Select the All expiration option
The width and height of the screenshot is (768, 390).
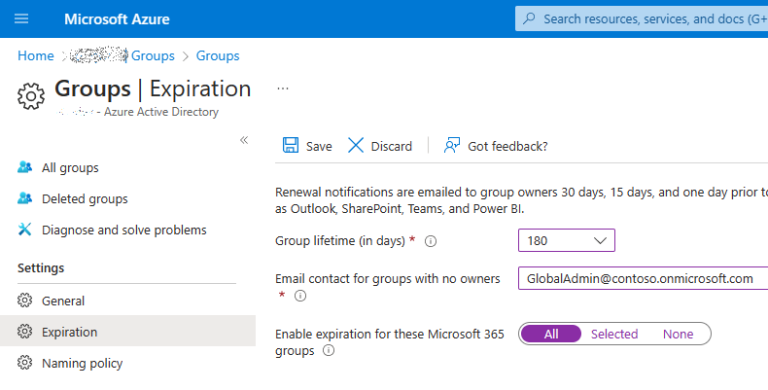tap(551, 334)
